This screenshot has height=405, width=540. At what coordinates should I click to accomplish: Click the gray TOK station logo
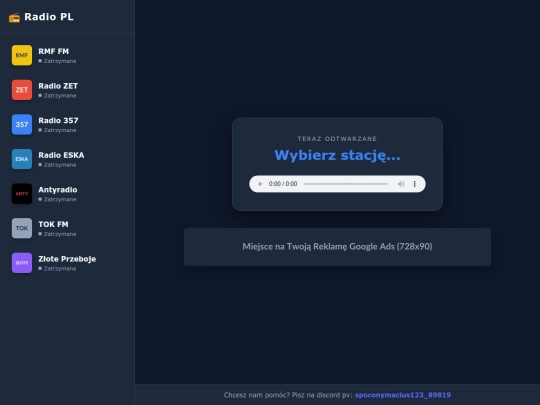22,228
